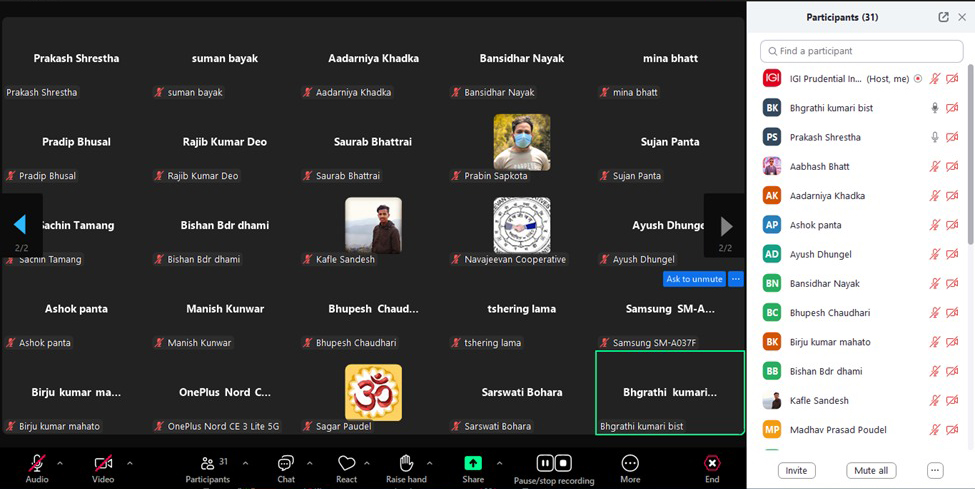Click the red End meeting icon
This screenshot has width=975, height=489.
coord(712,463)
